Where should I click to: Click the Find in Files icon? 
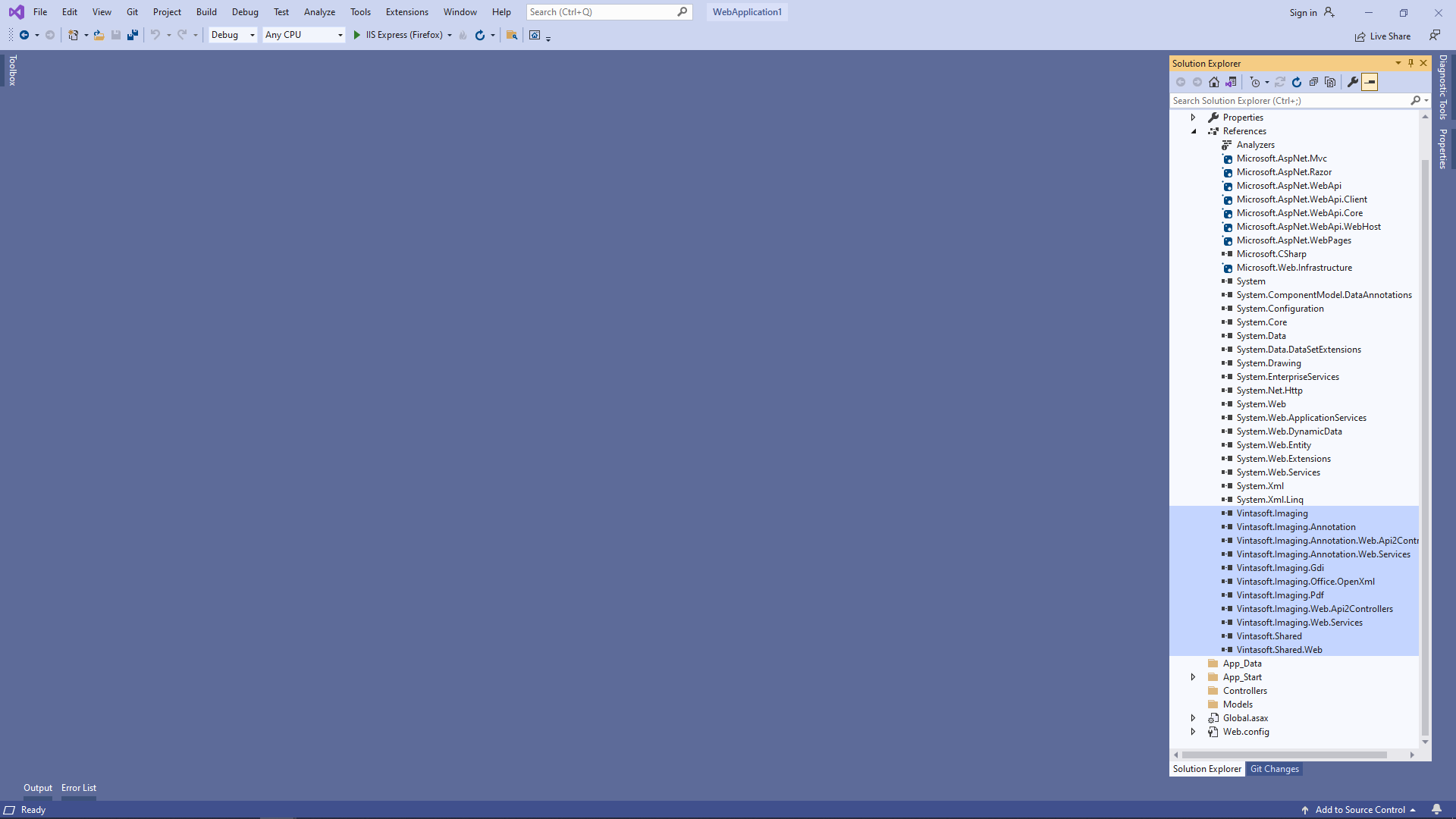(x=512, y=35)
